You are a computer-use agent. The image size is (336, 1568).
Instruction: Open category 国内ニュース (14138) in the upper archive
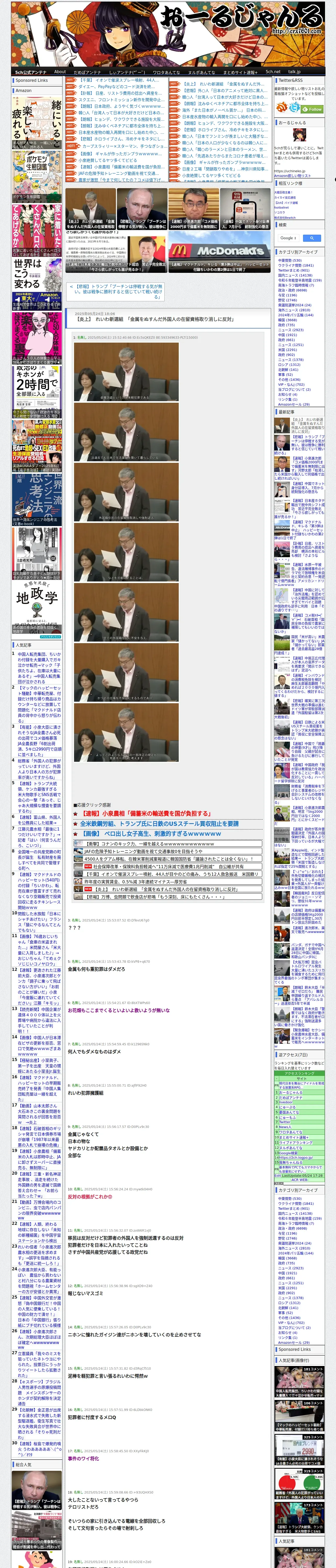click(x=295, y=275)
